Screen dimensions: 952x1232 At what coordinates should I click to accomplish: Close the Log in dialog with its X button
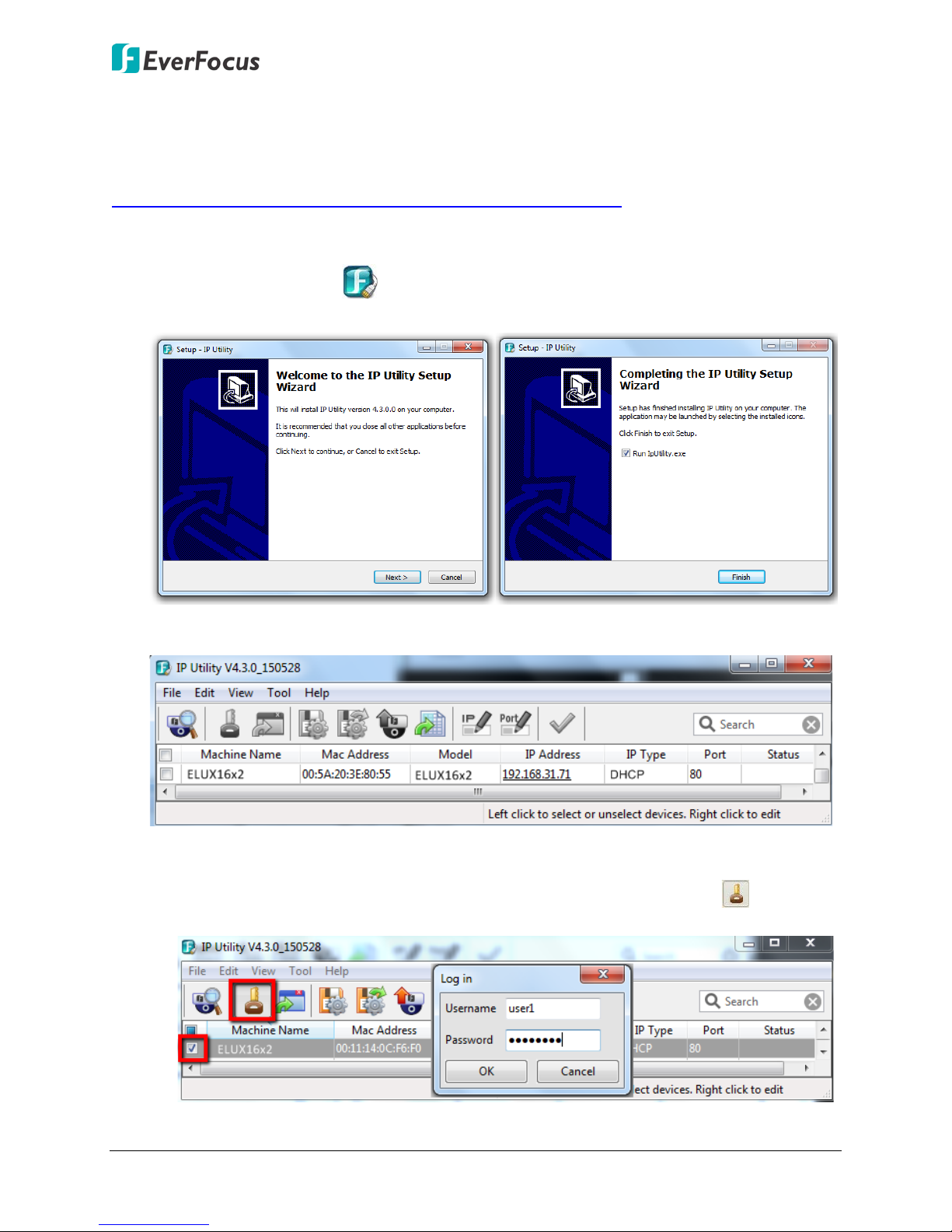tap(603, 974)
